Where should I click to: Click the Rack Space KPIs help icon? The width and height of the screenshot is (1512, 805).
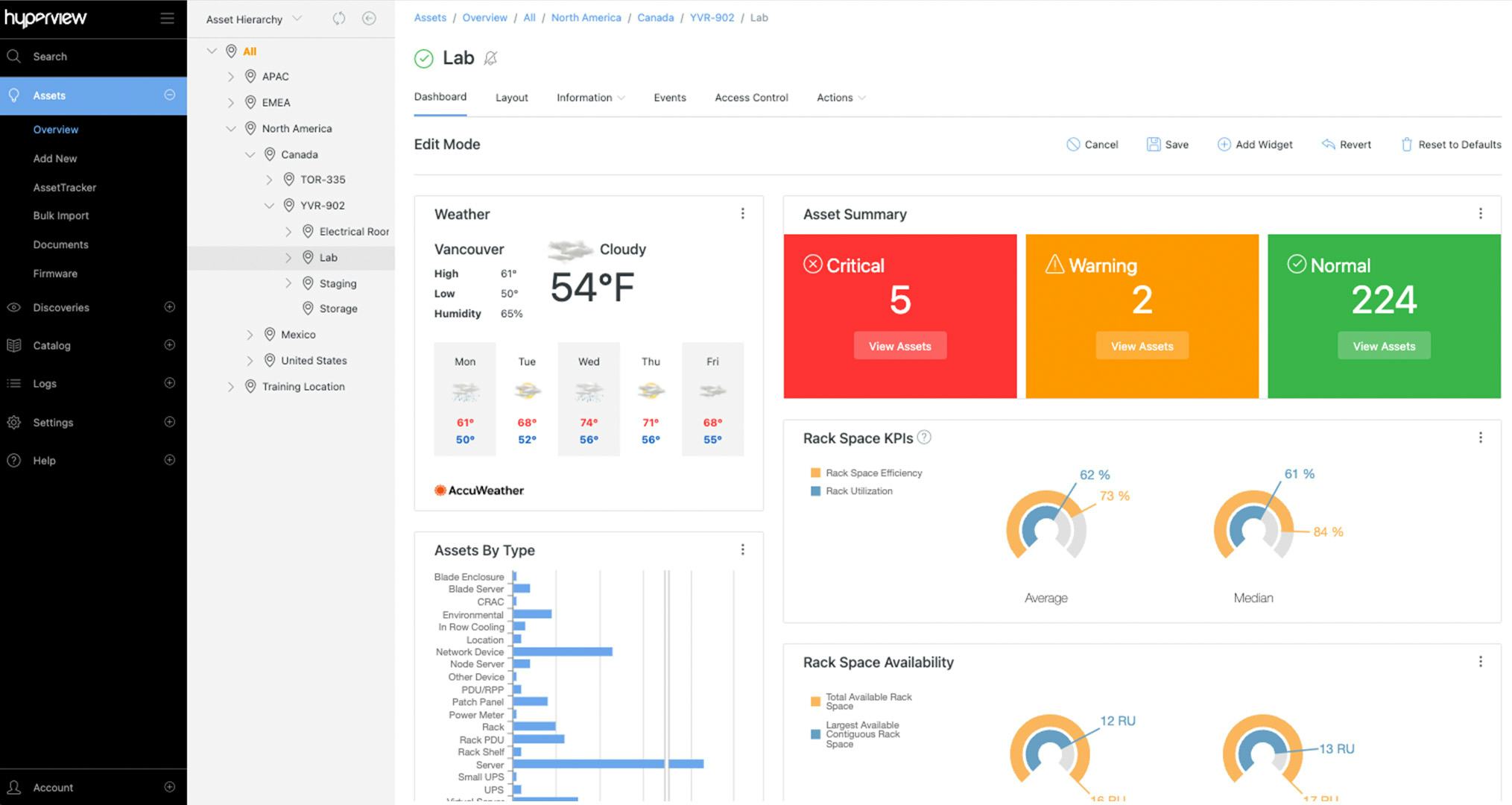tap(924, 438)
